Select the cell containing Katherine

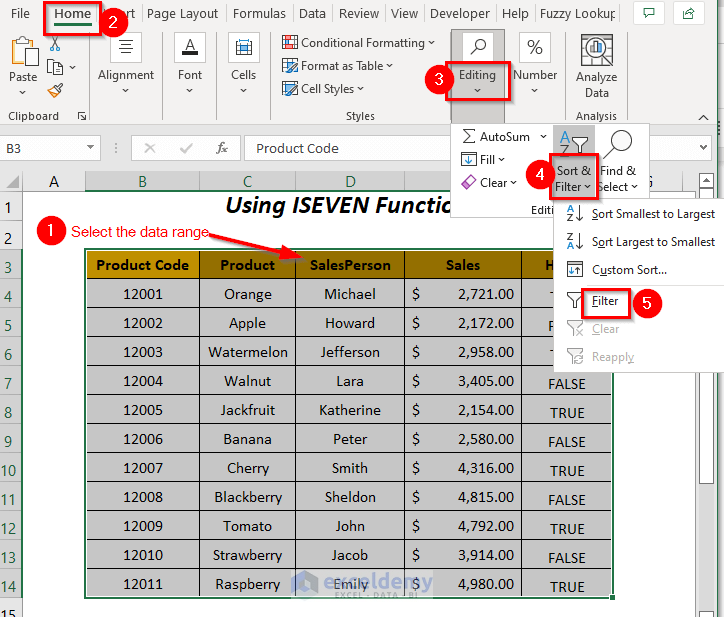pos(350,410)
